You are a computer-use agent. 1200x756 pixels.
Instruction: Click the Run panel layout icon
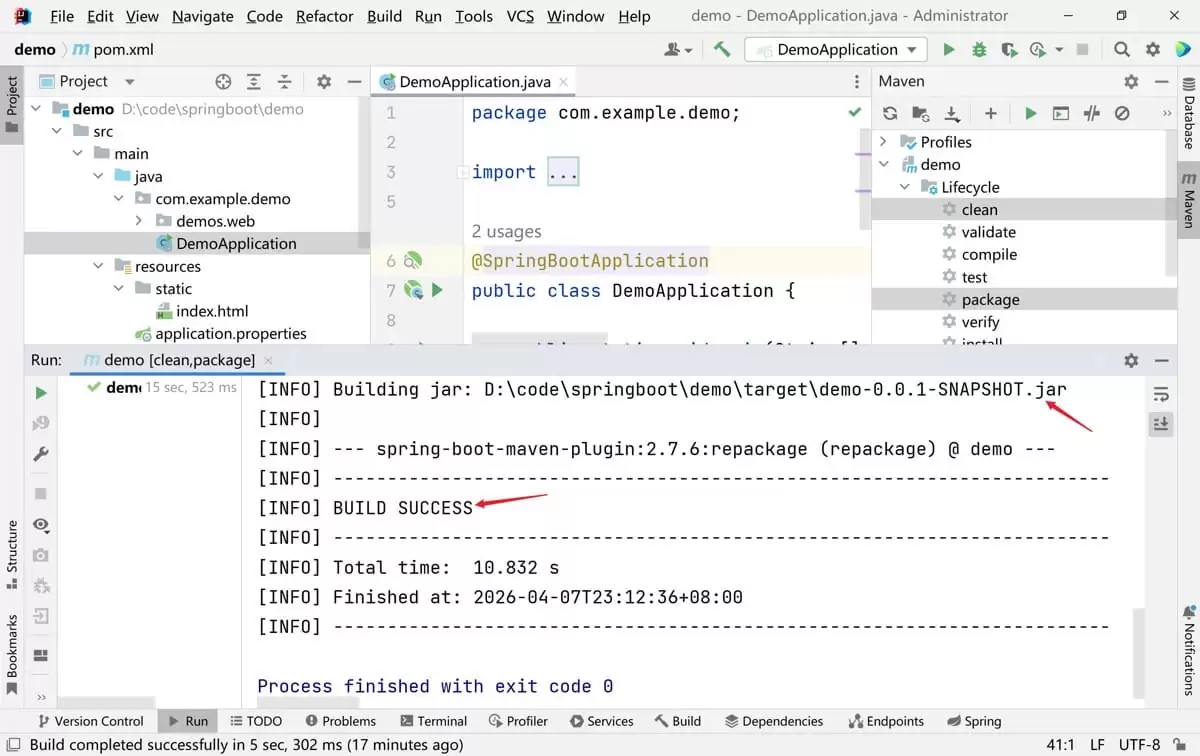pos(41,656)
